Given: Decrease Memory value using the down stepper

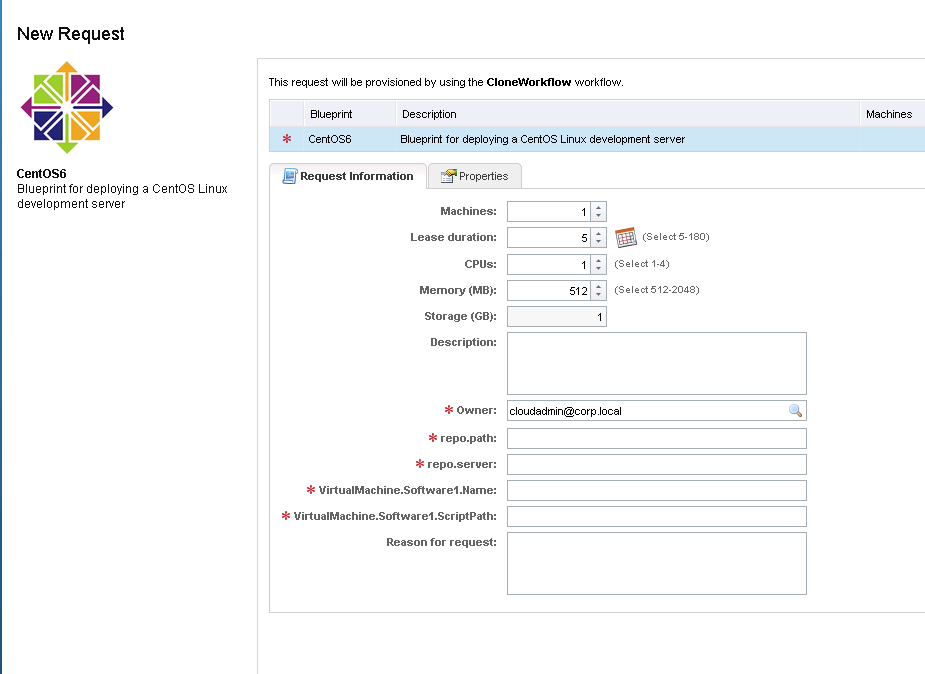Looking at the screenshot, I should click(x=598, y=294).
